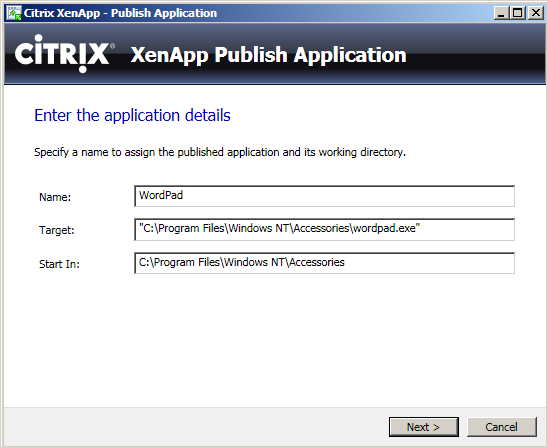Viewport: 547px width, 447px height.
Task: Click the Name: label
Action: pyautogui.click(x=55, y=197)
